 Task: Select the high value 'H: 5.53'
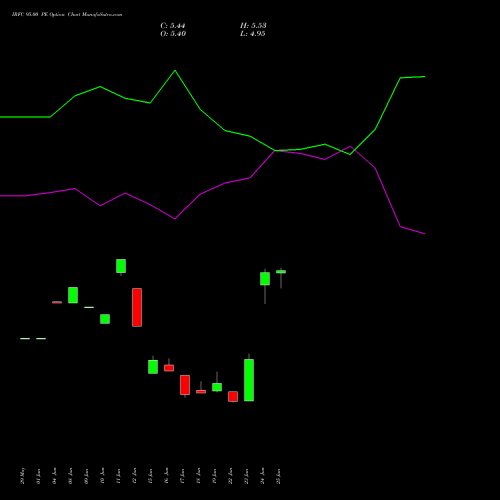(253, 26)
